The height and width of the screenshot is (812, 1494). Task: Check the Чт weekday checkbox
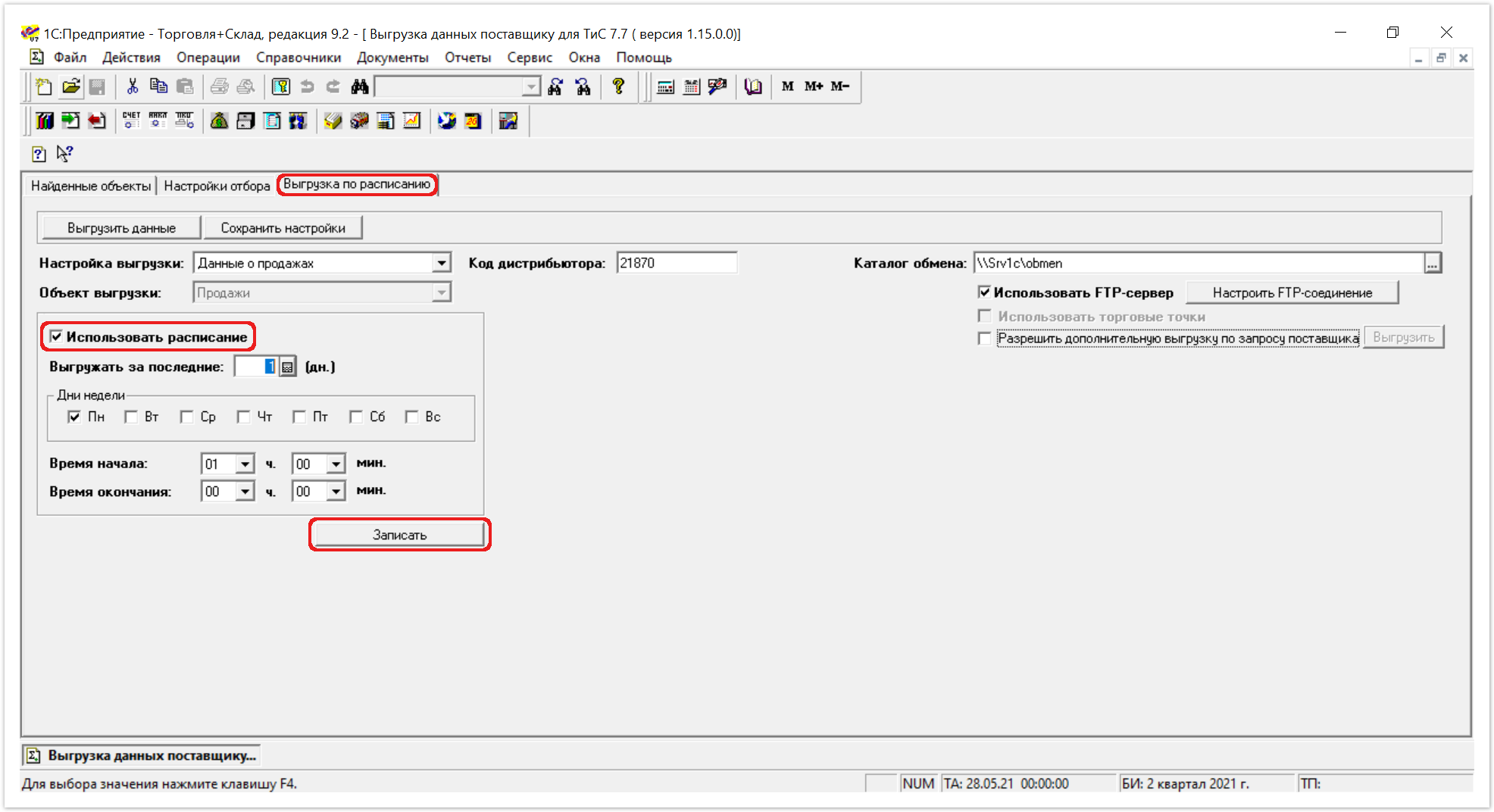pos(243,417)
